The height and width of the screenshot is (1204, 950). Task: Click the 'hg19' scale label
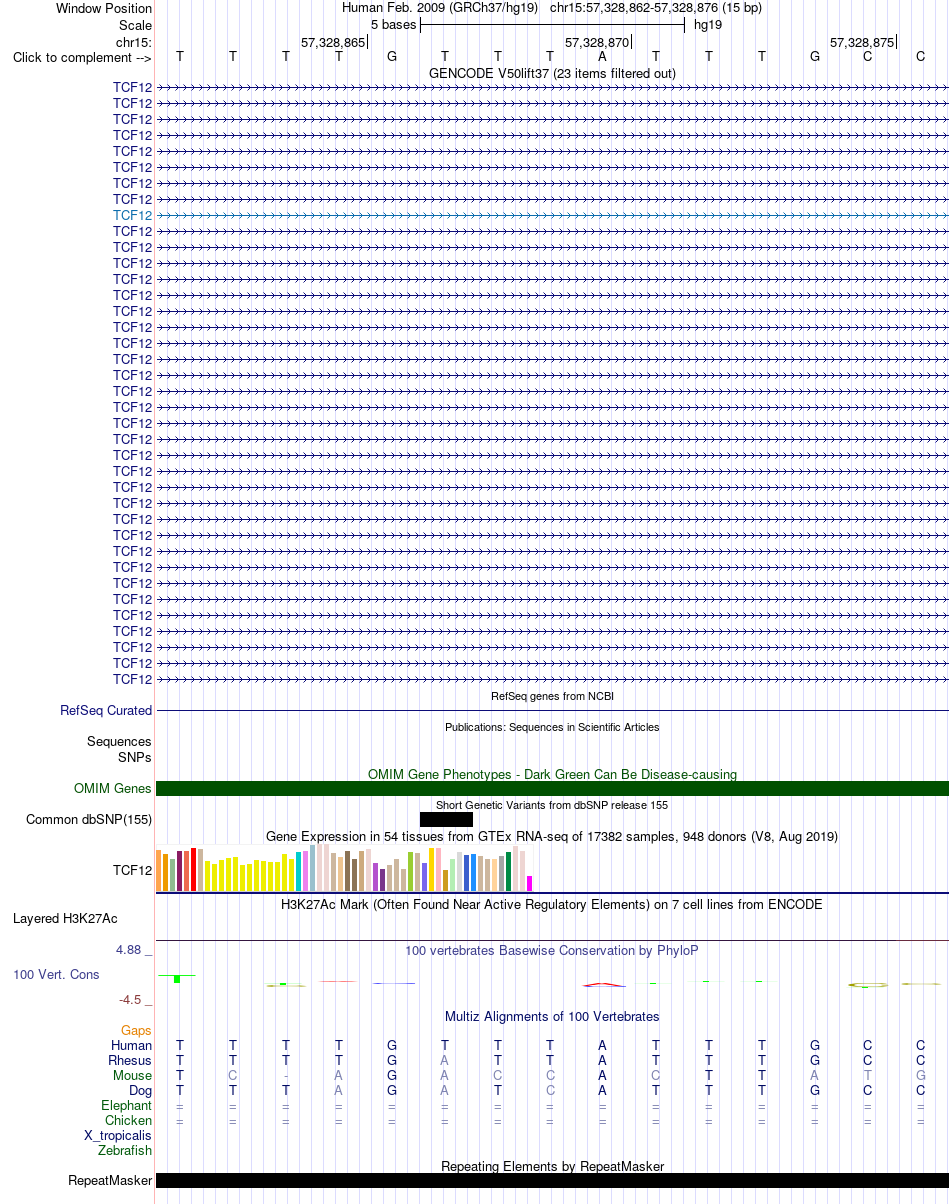(x=708, y=24)
